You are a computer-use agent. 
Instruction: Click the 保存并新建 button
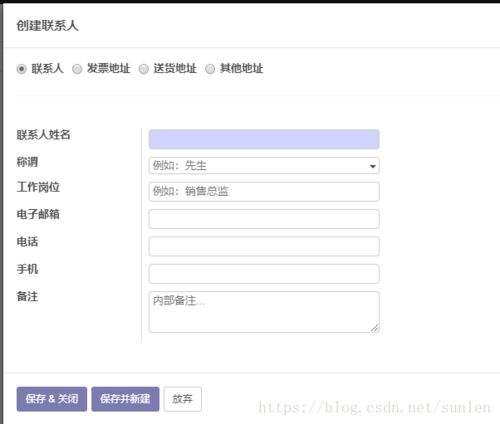pos(125,399)
